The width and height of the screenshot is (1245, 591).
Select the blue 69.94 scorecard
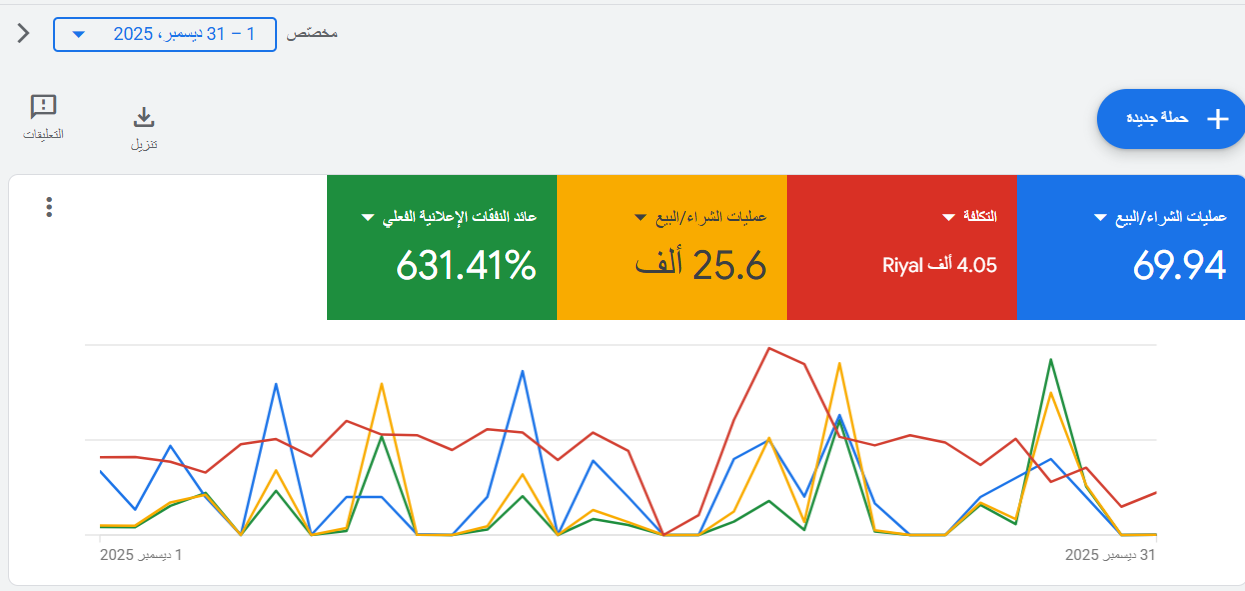[x=1131, y=247]
